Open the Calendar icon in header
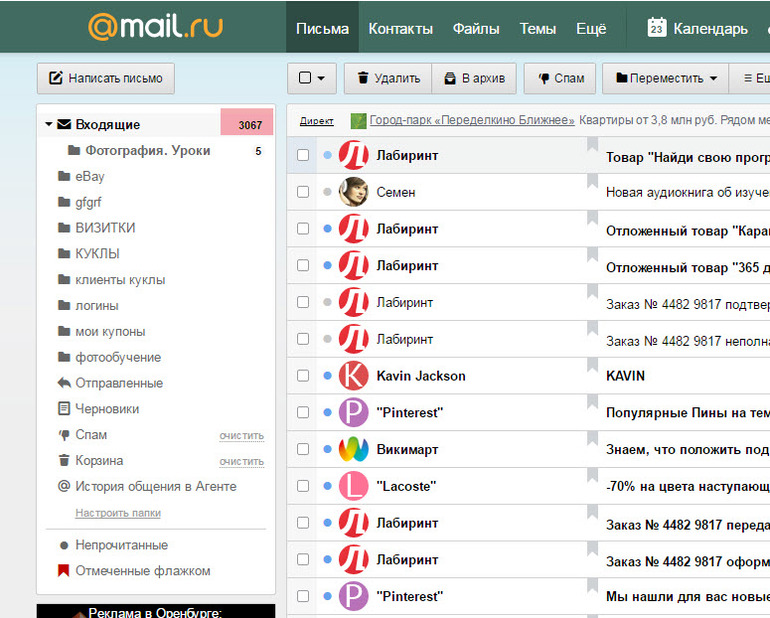This screenshot has width=770, height=618. pos(657,28)
